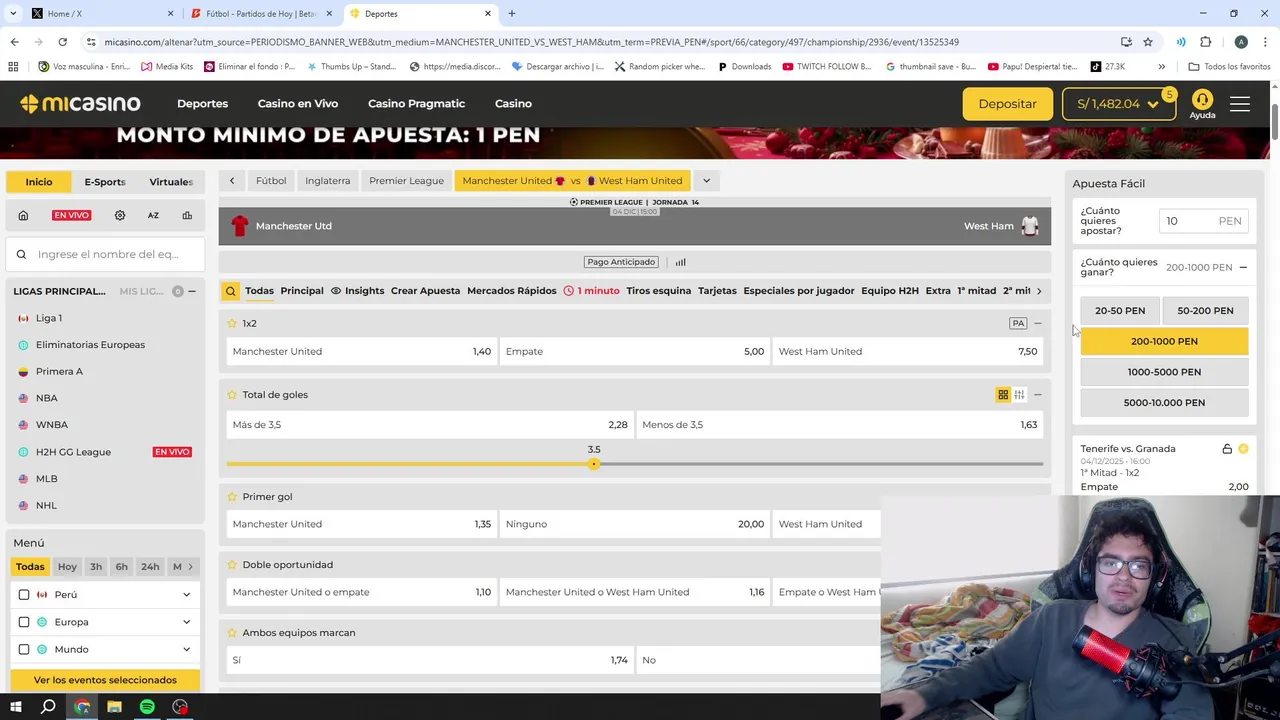Open the Deportes menu
This screenshot has height=720, width=1280.
pos(202,104)
